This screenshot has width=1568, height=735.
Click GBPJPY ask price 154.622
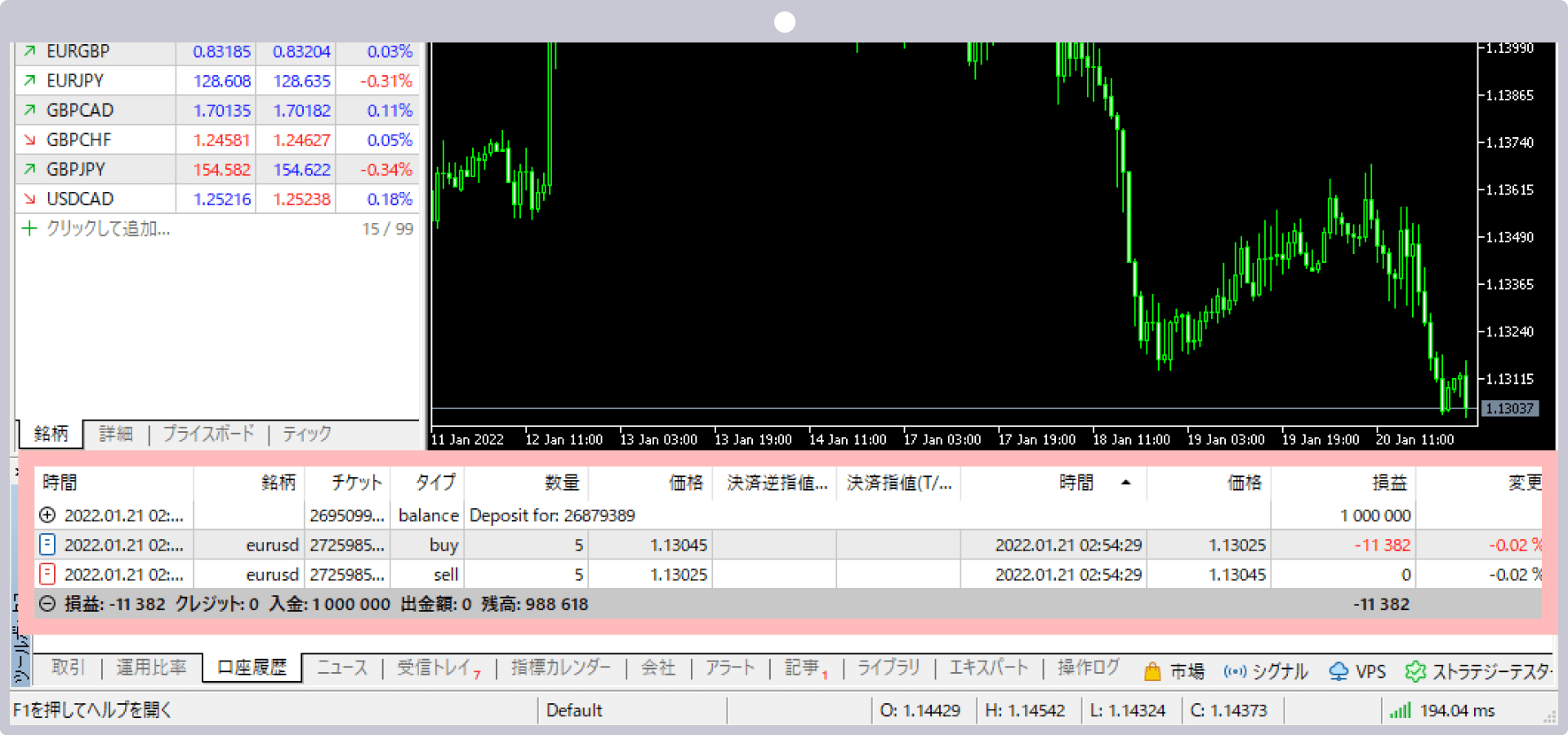click(x=302, y=170)
